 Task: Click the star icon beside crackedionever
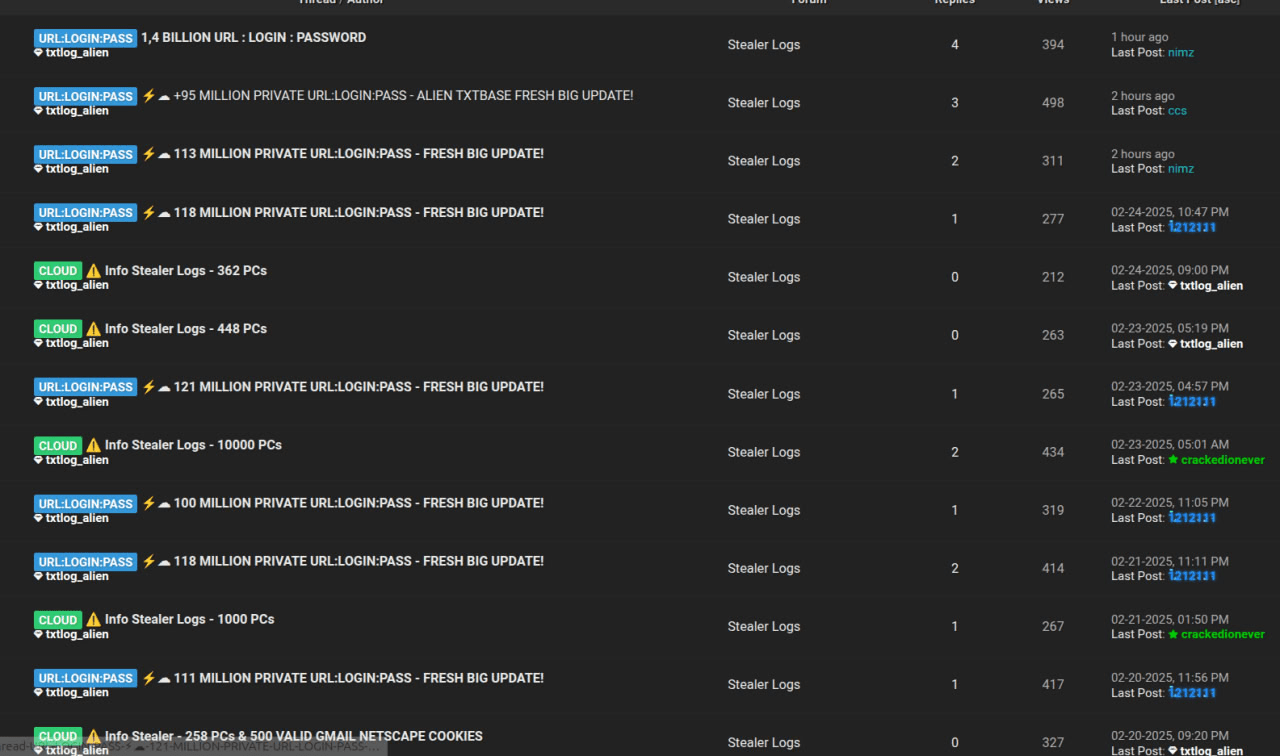[x=1172, y=459]
